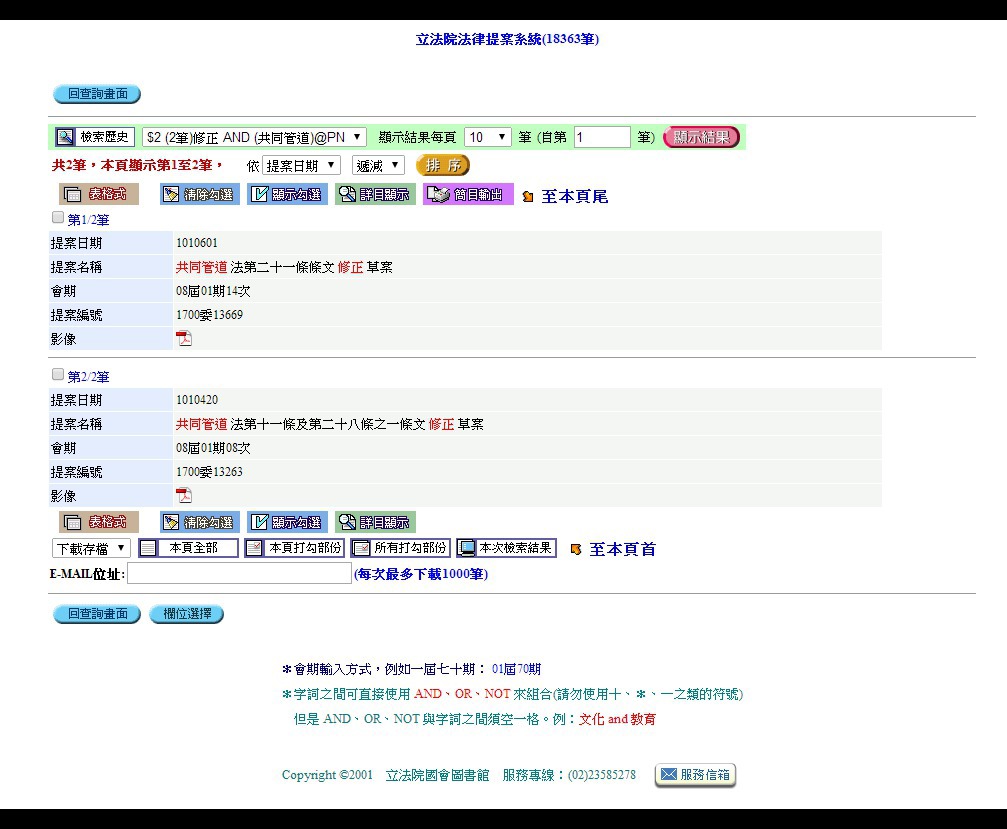Open 下載存檔 download method dropdown
Image resolution: width=1007 pixels, height=829 pixels.
click(91, 548)
